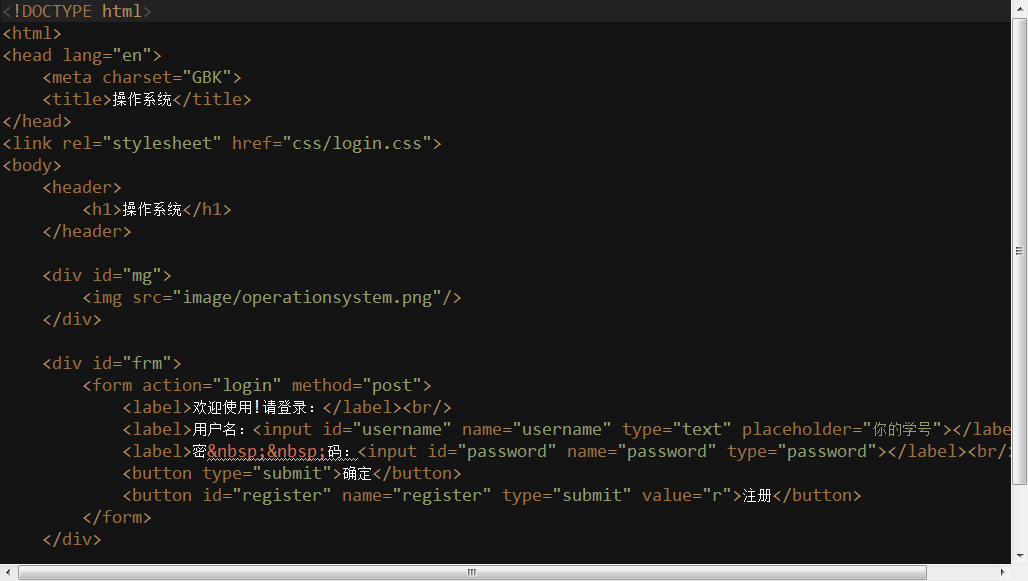Click the vertical scrollbar down arrow
Screen dimensions: 1028x581
[1019, 555]
